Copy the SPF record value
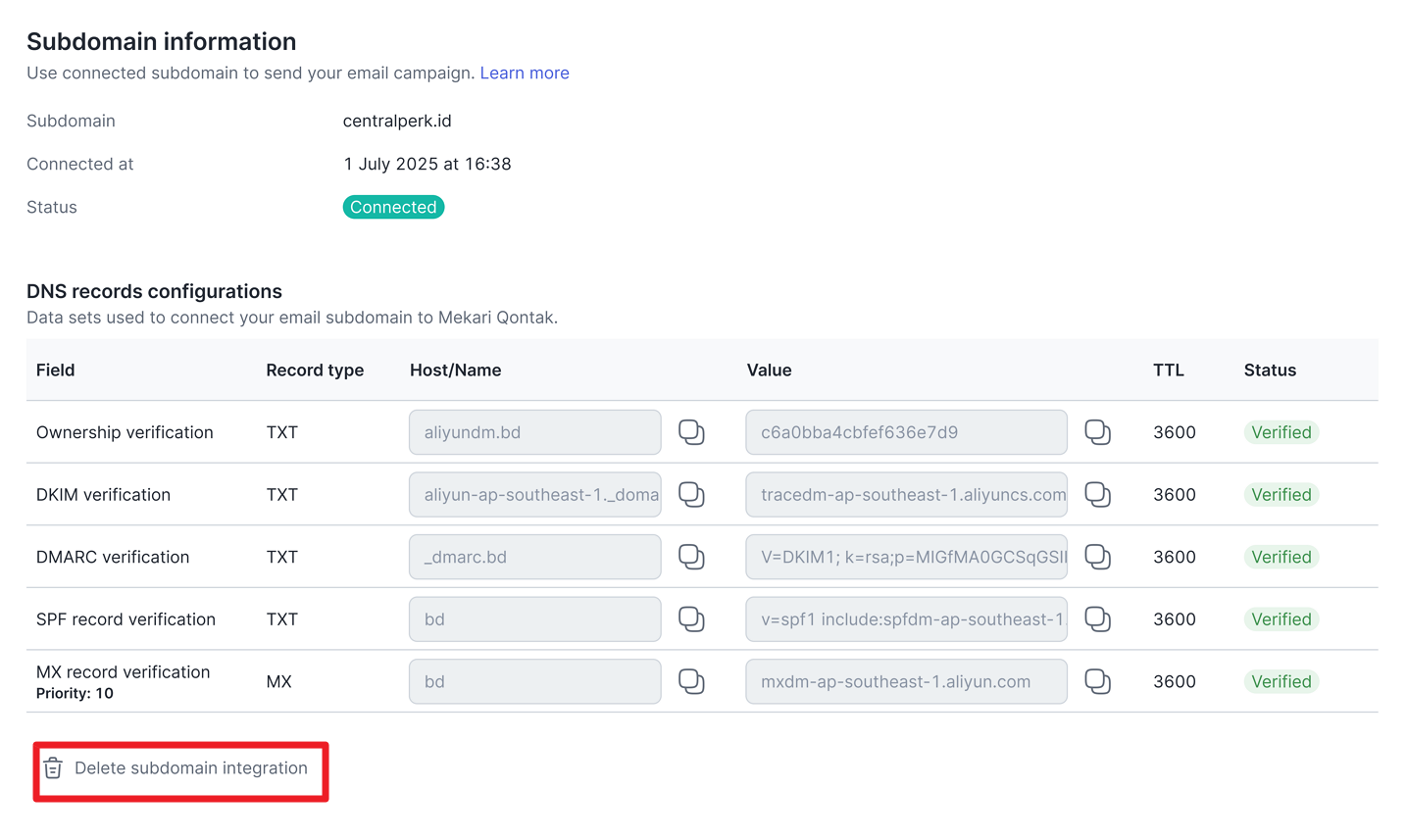The width and height of the screenshot is (1407, 840). point(1097,619)
